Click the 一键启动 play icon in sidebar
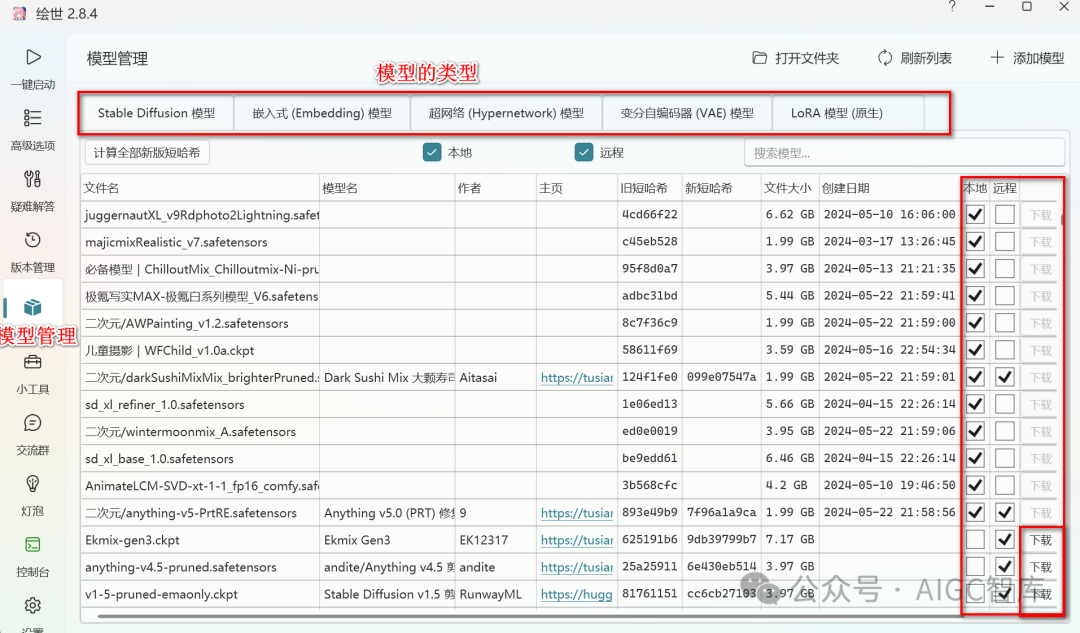Screen dimensions: 1080x633 [33, 57]
